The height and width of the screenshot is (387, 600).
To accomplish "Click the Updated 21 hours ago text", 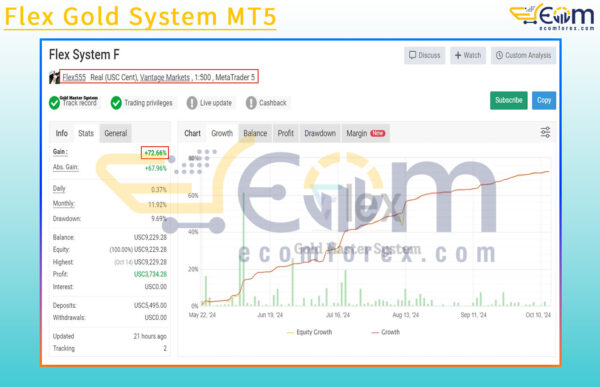I will pos(150,336).
